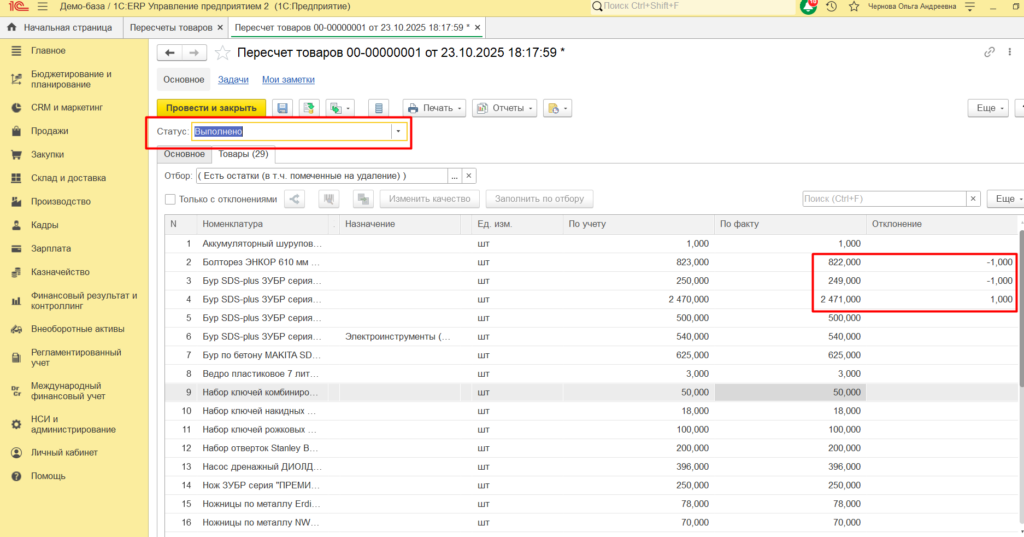Click the global search field Поиск Ctrl+Shift+F
Image resolution: width=1024 pixels, height=537 pixels.
tap(695, 7)
